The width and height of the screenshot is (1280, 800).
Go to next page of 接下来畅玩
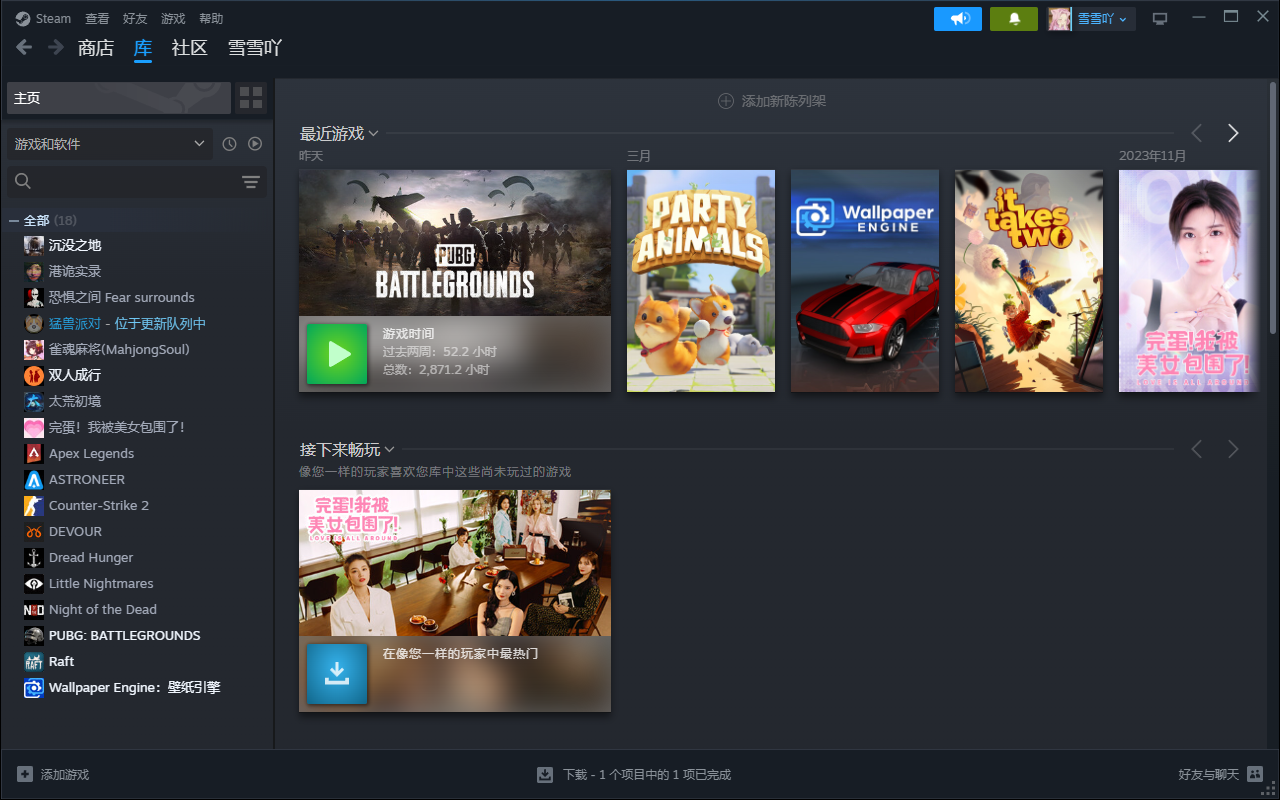pos(1233,449)
